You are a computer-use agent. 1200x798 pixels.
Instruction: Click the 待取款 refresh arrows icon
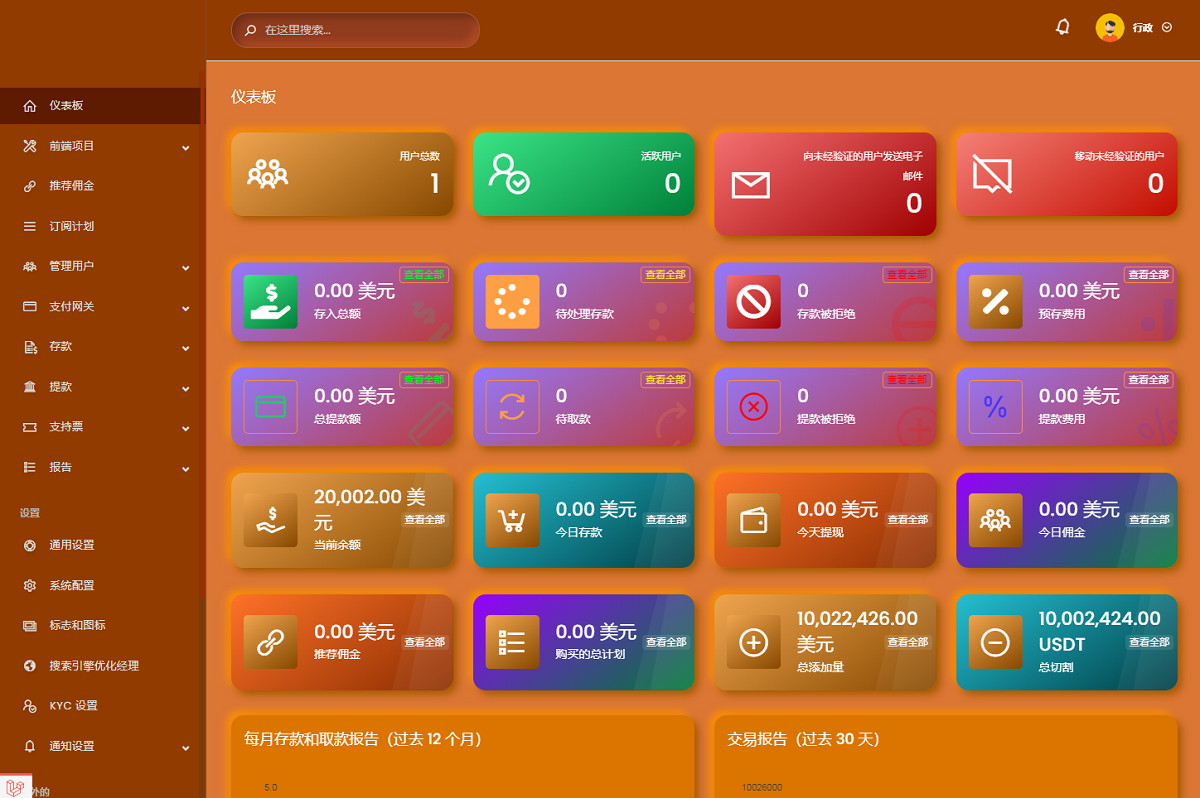coord(512,406)
